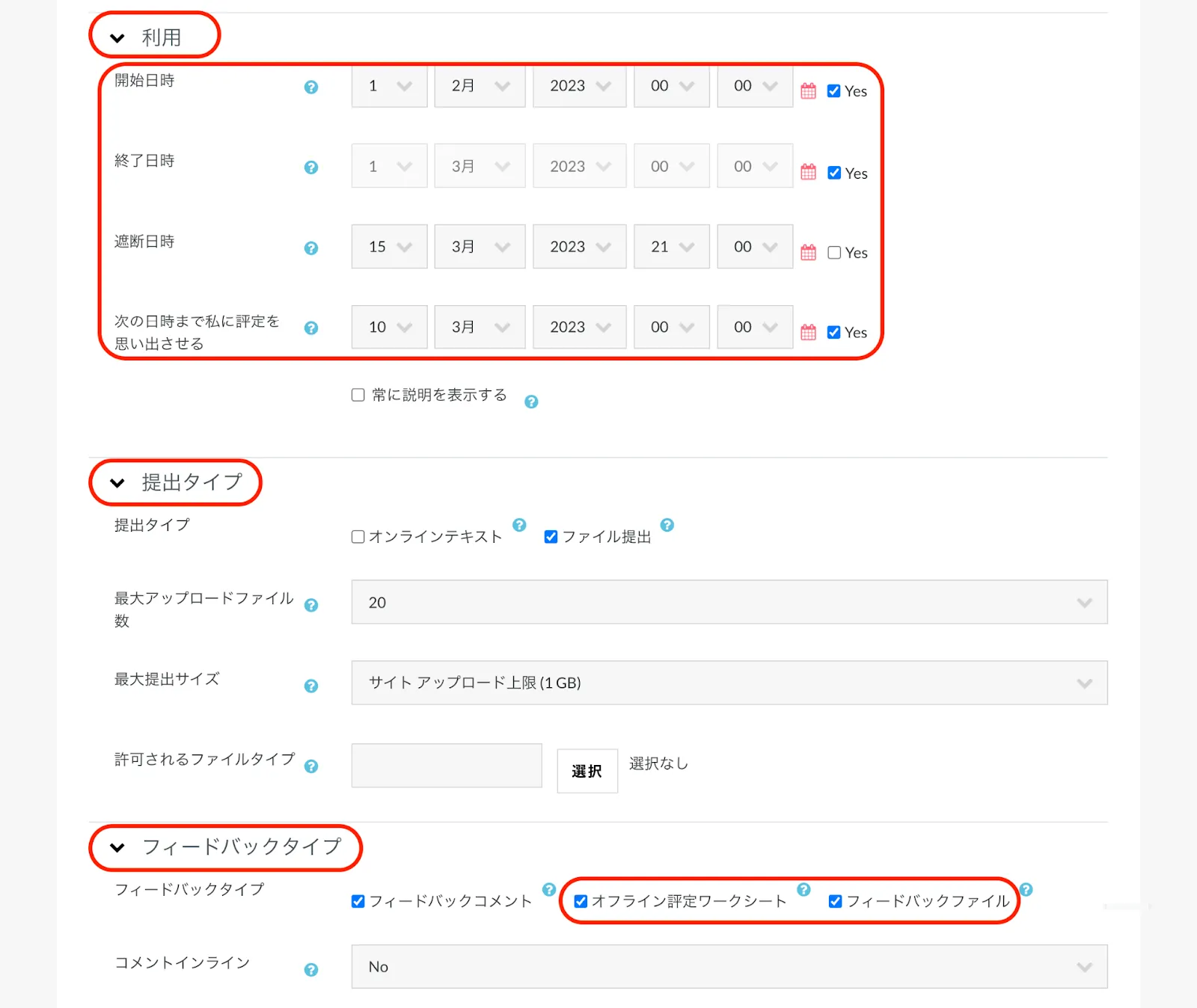This screenshot has height=1008, width=1197.
Task: Click the allowed file types text field
Action: 447,766
